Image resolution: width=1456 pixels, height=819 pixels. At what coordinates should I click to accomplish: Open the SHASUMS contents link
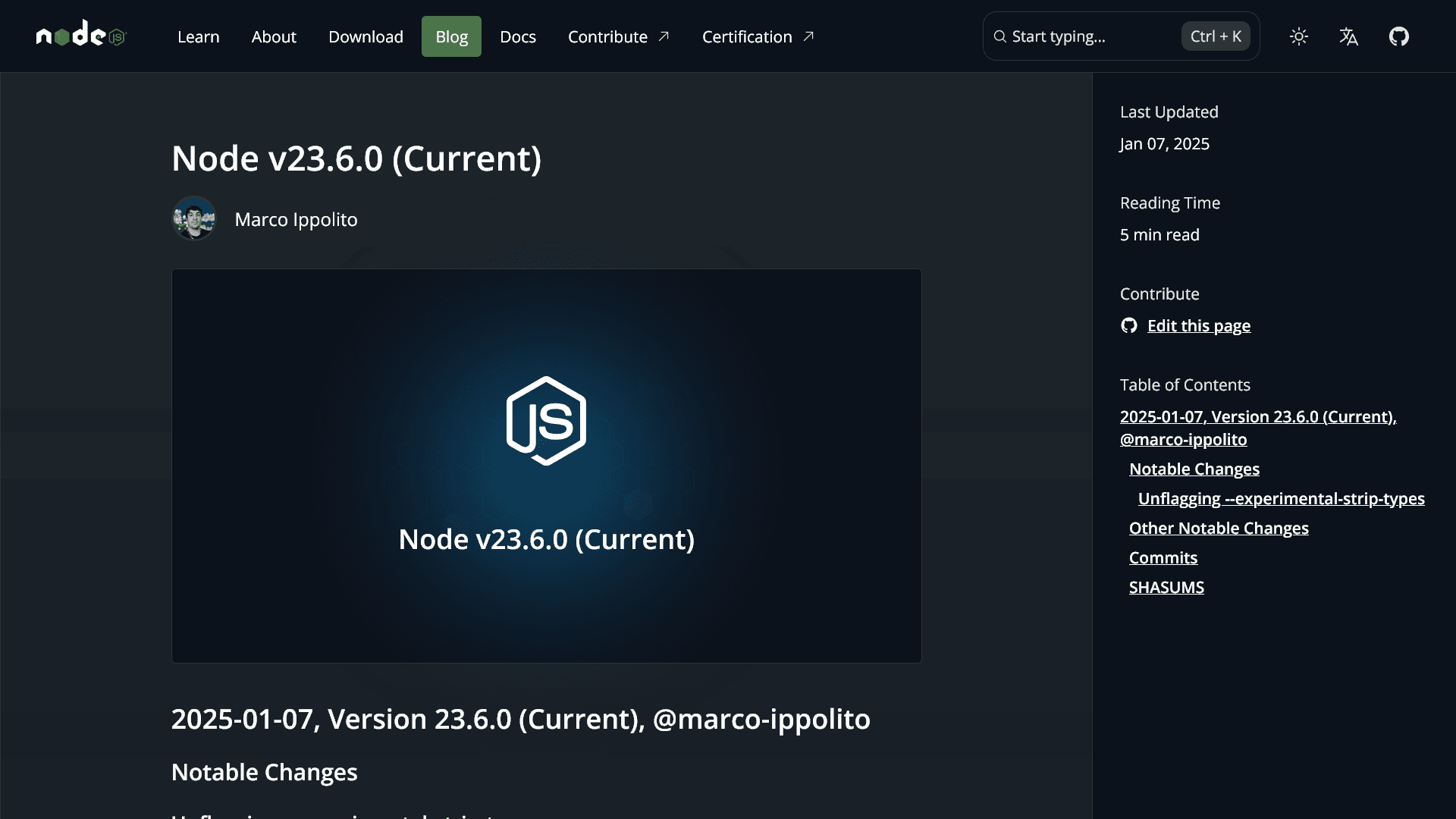click(x=1166, y=587)
